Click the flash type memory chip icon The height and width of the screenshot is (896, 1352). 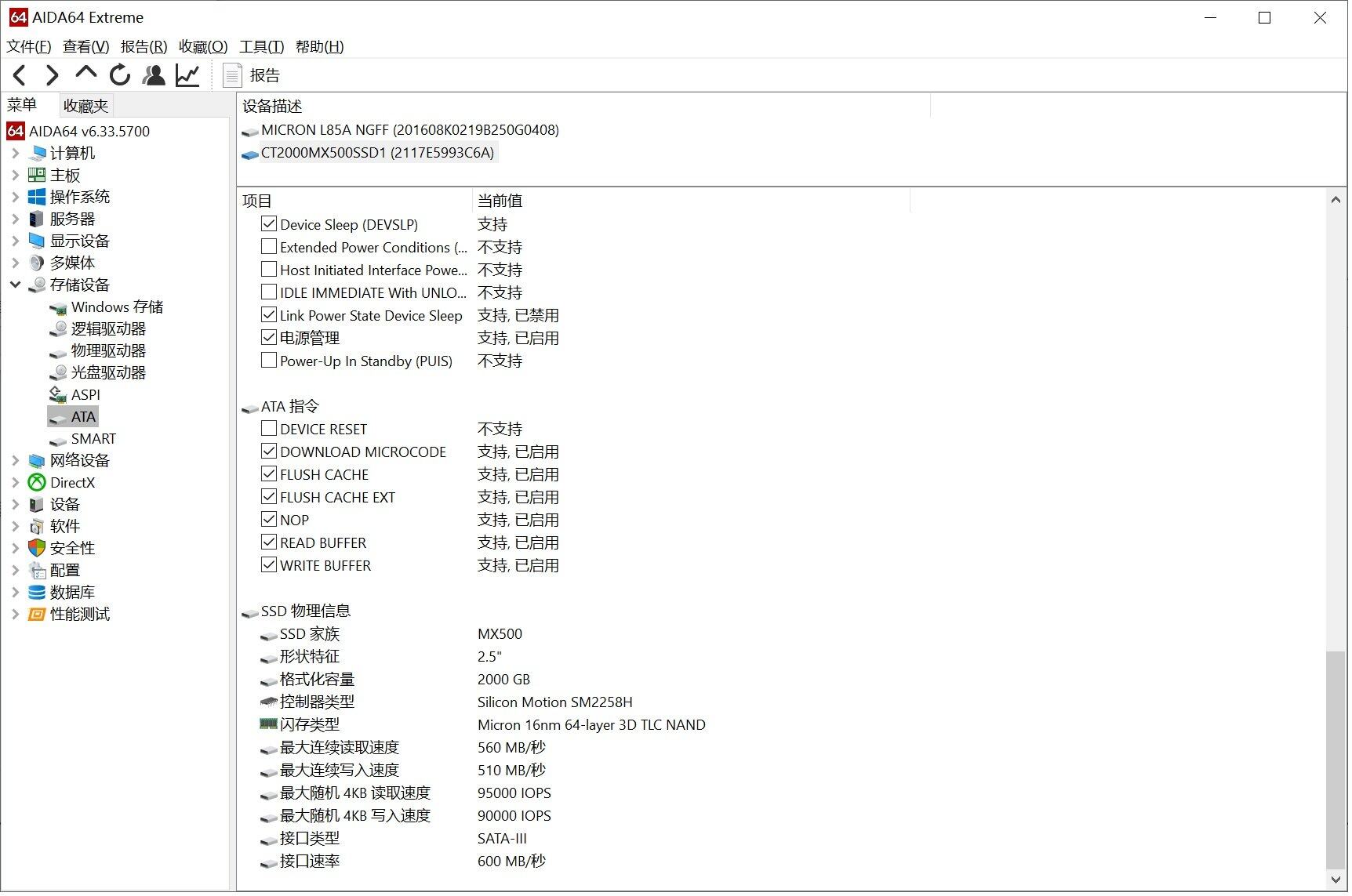(x=268, y=724)
